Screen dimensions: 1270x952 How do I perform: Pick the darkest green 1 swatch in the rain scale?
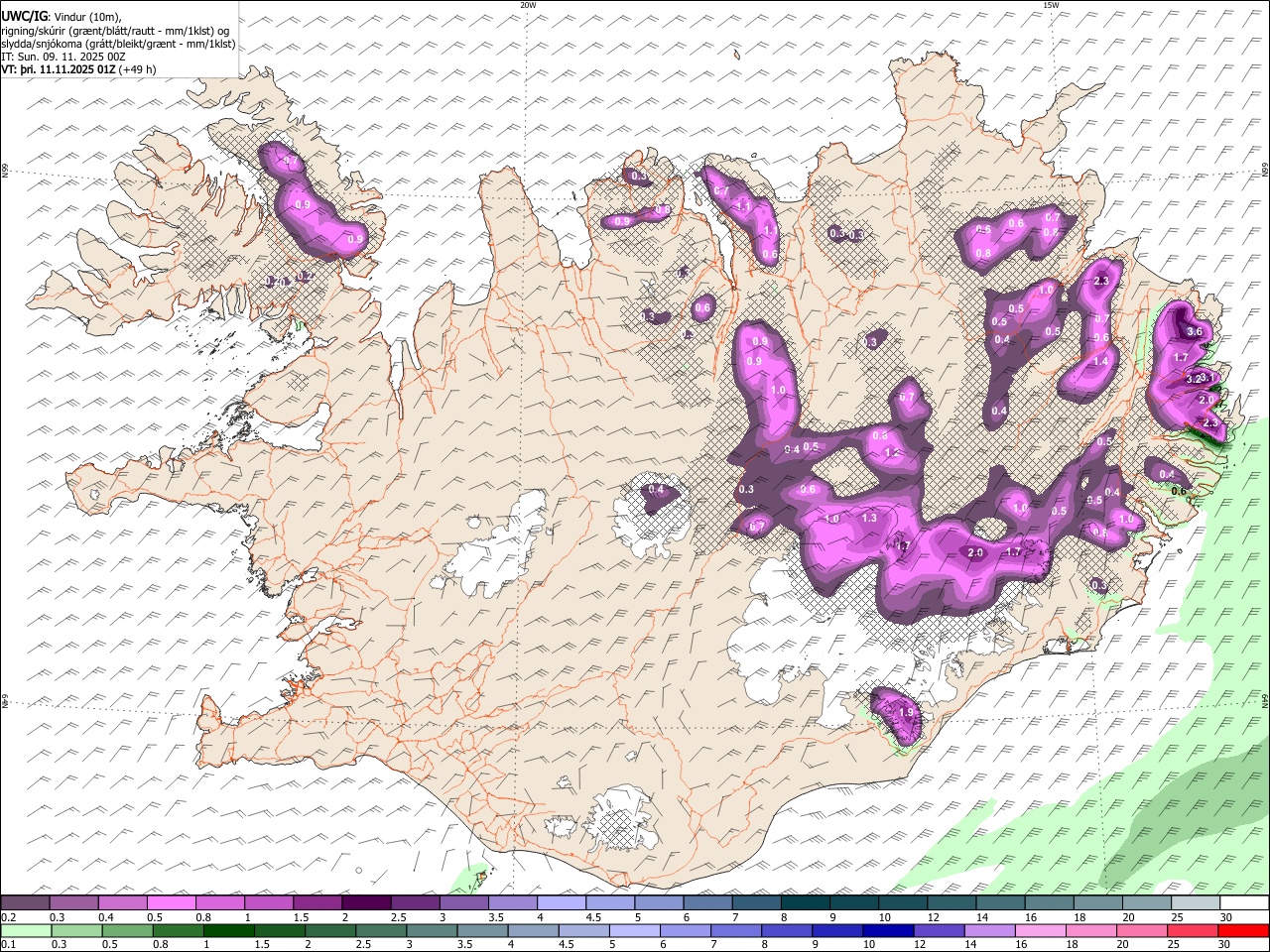(229, 931)
